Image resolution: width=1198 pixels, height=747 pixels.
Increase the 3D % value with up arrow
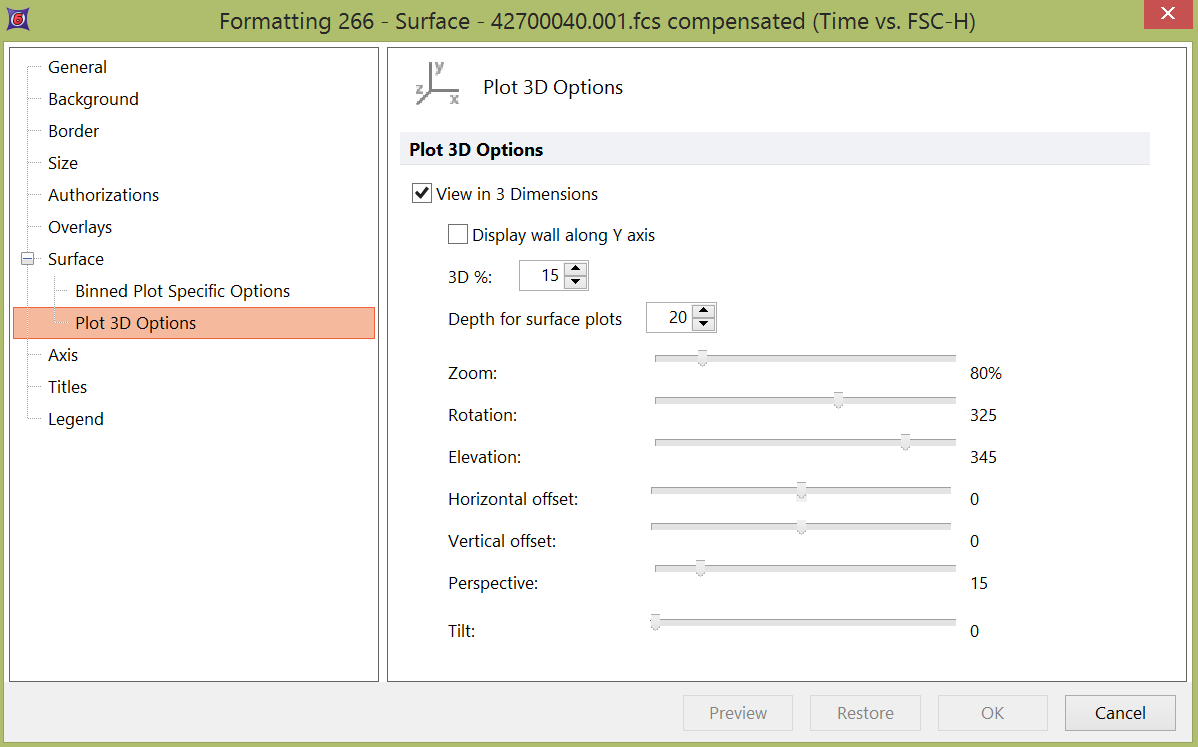tap(575, 268)
